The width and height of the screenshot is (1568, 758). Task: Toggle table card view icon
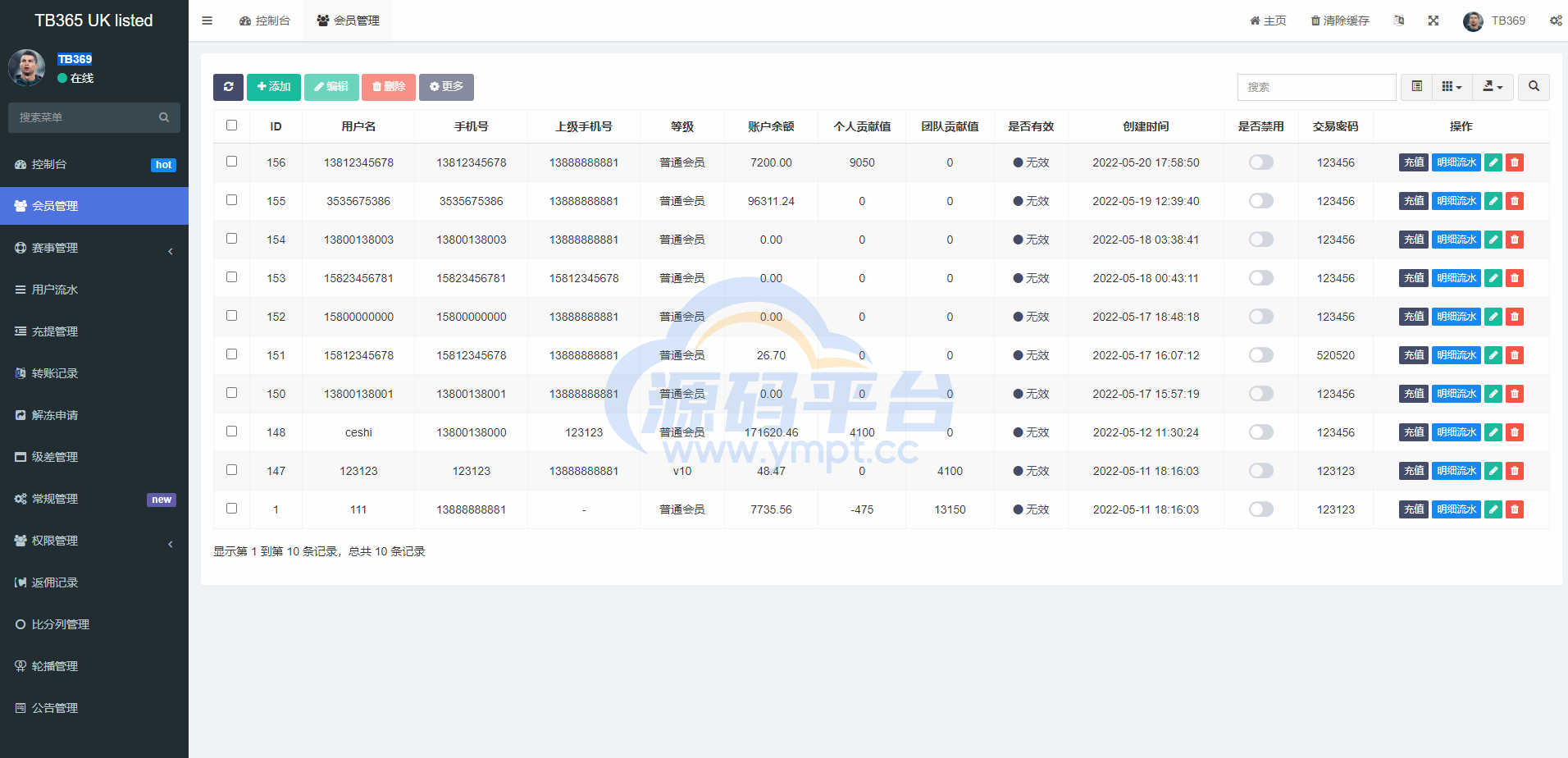click(x=1416, y=87)
